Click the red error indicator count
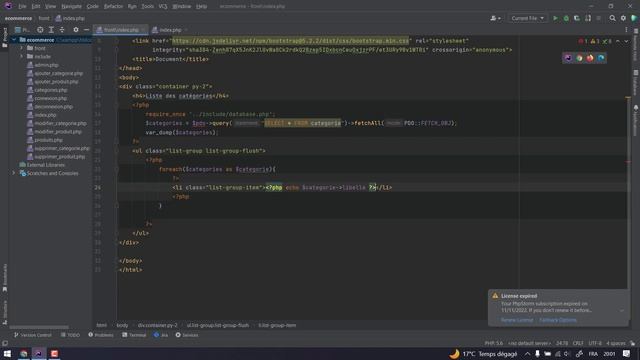This screenshot has width=640, height=360. (x=583, y=41)
